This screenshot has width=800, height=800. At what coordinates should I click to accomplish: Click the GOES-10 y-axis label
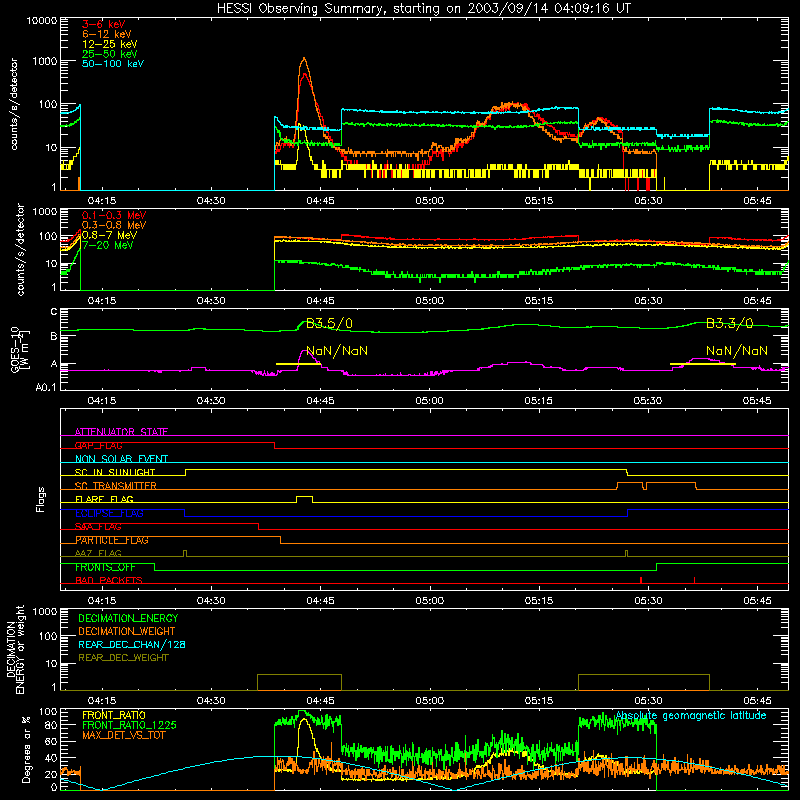19,350
